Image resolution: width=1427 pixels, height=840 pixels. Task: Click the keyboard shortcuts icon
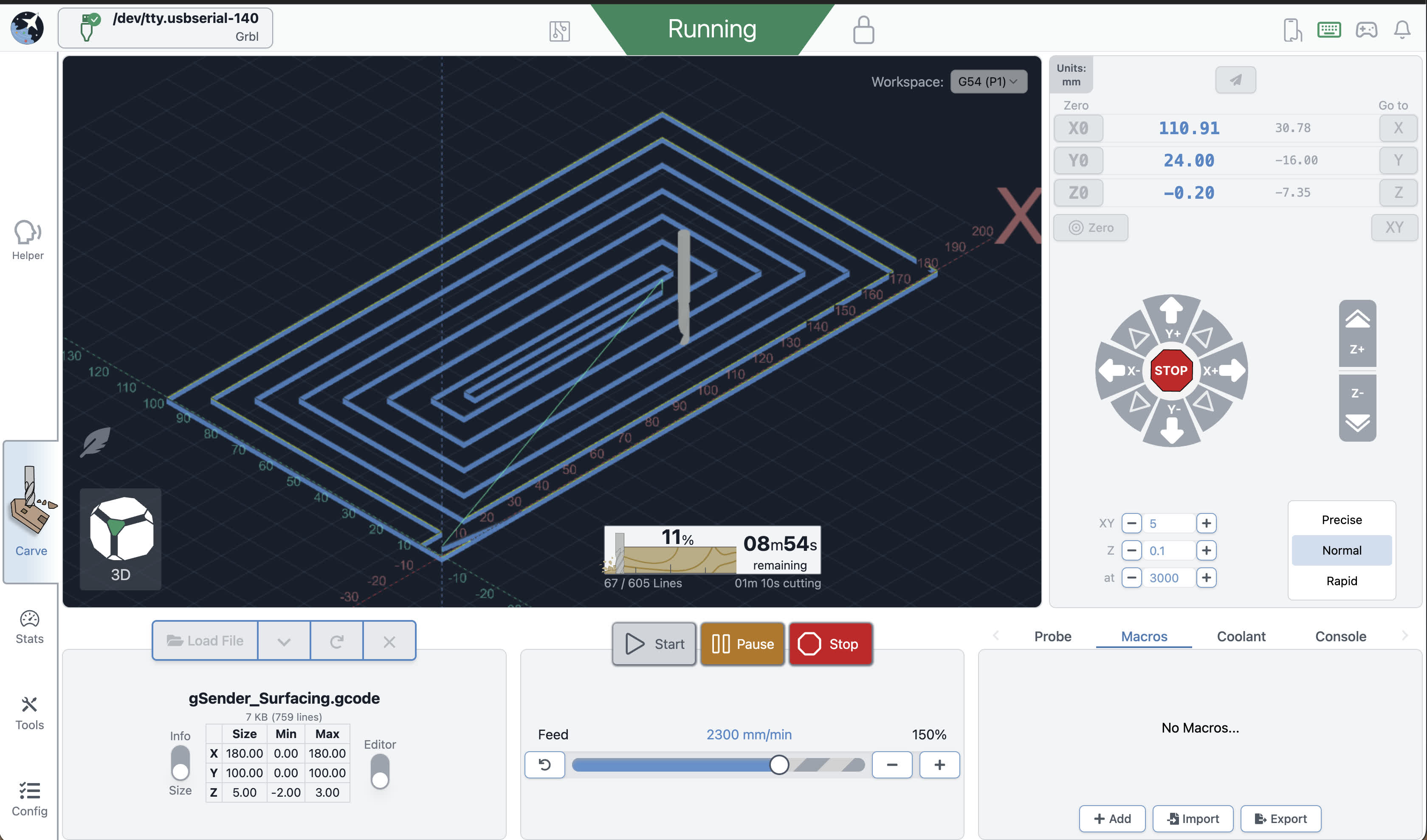pos(1328,29)
